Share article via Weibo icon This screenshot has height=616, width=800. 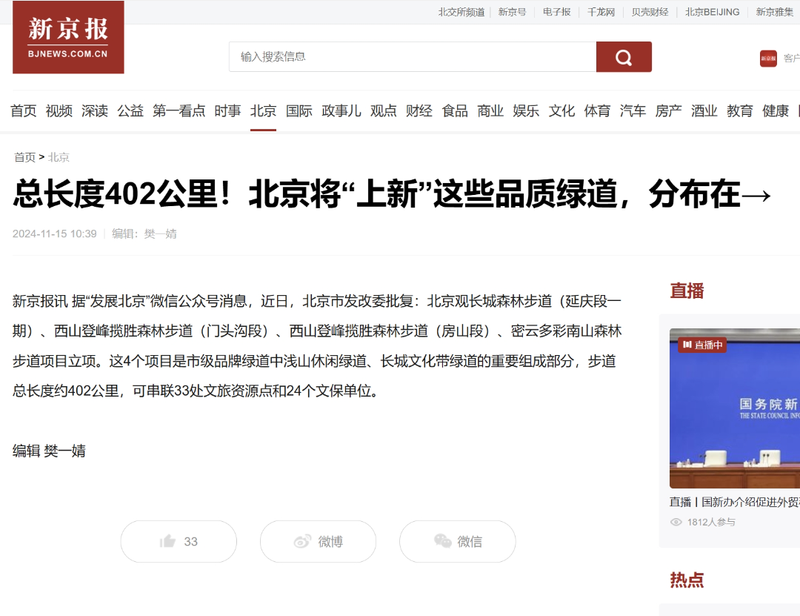coord(302,541)
